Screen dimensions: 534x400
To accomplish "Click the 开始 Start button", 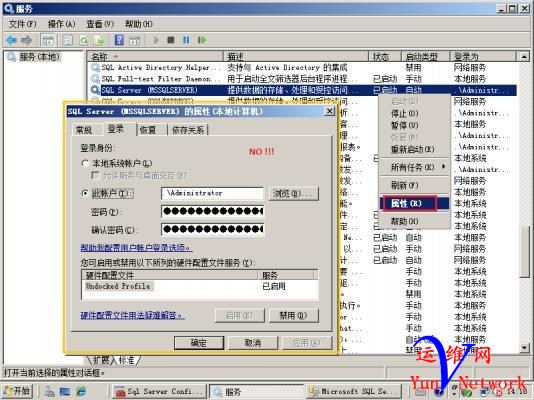I will pyautogui.click(x=17, y=391).
